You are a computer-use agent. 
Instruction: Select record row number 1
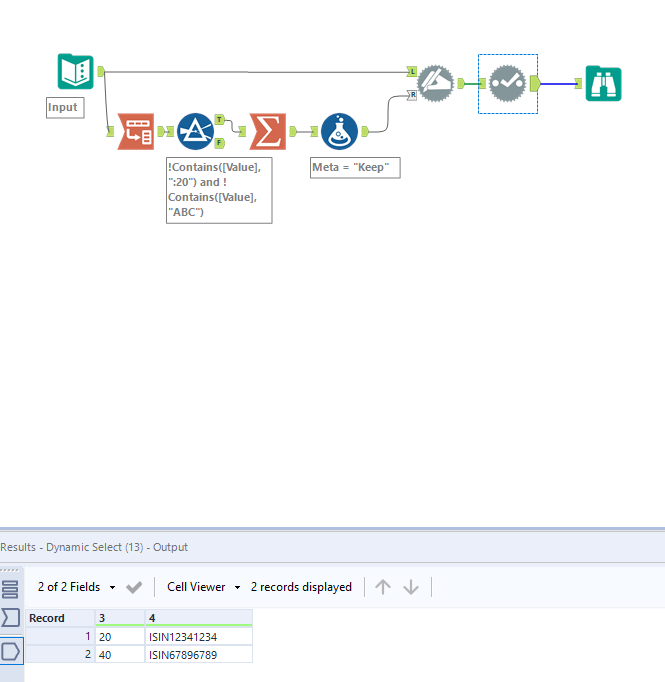60,637
